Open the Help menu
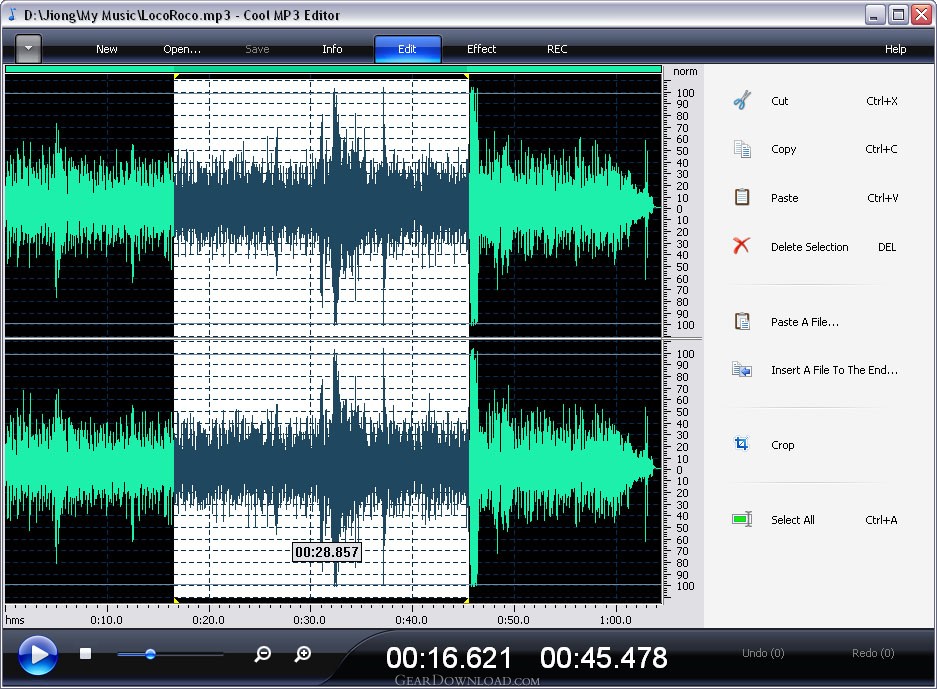Viewport: 937px width, 689px height. click(x=895, y=49)
